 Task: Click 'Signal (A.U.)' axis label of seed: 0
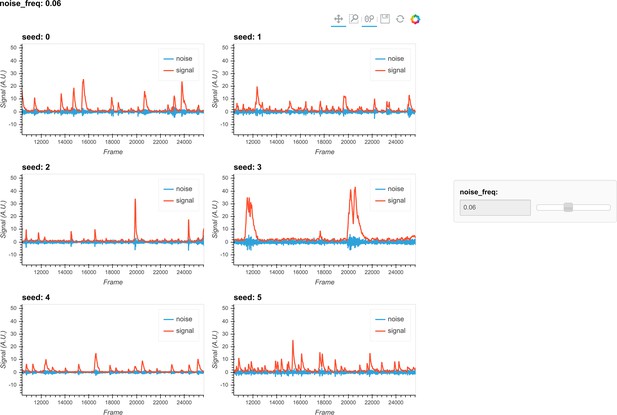4,89
